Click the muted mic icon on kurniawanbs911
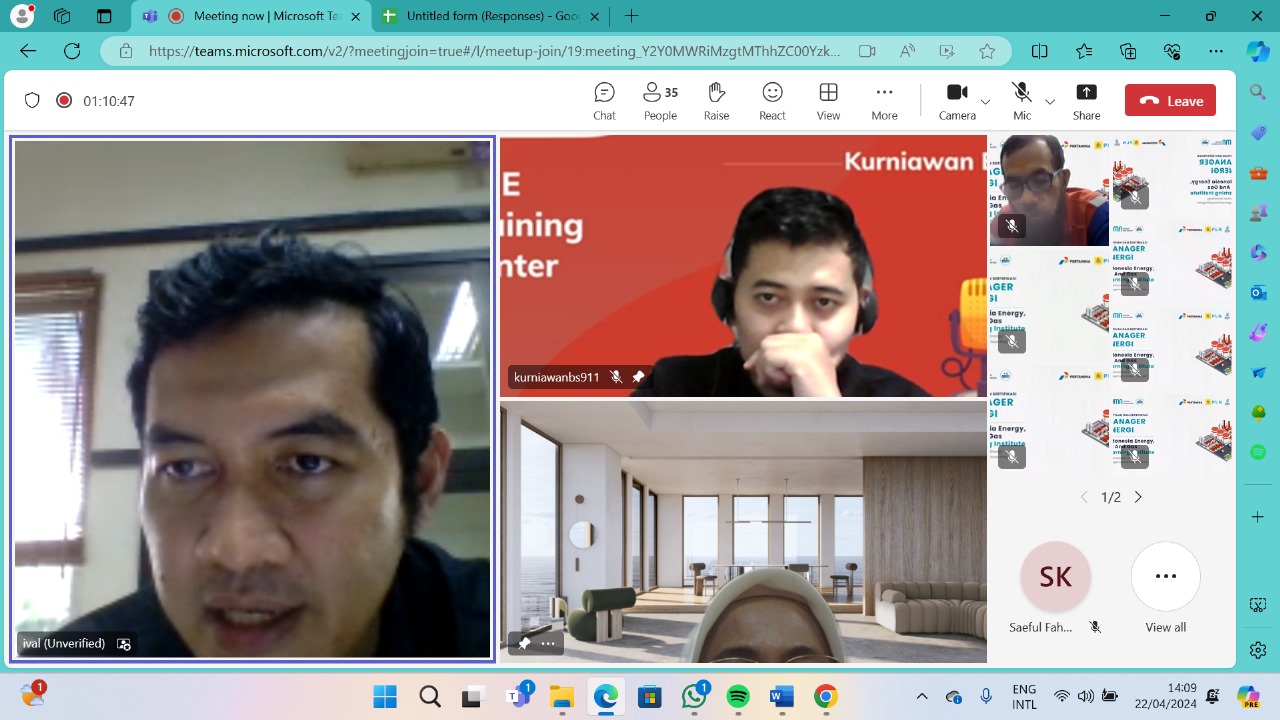 pos(616,377)
